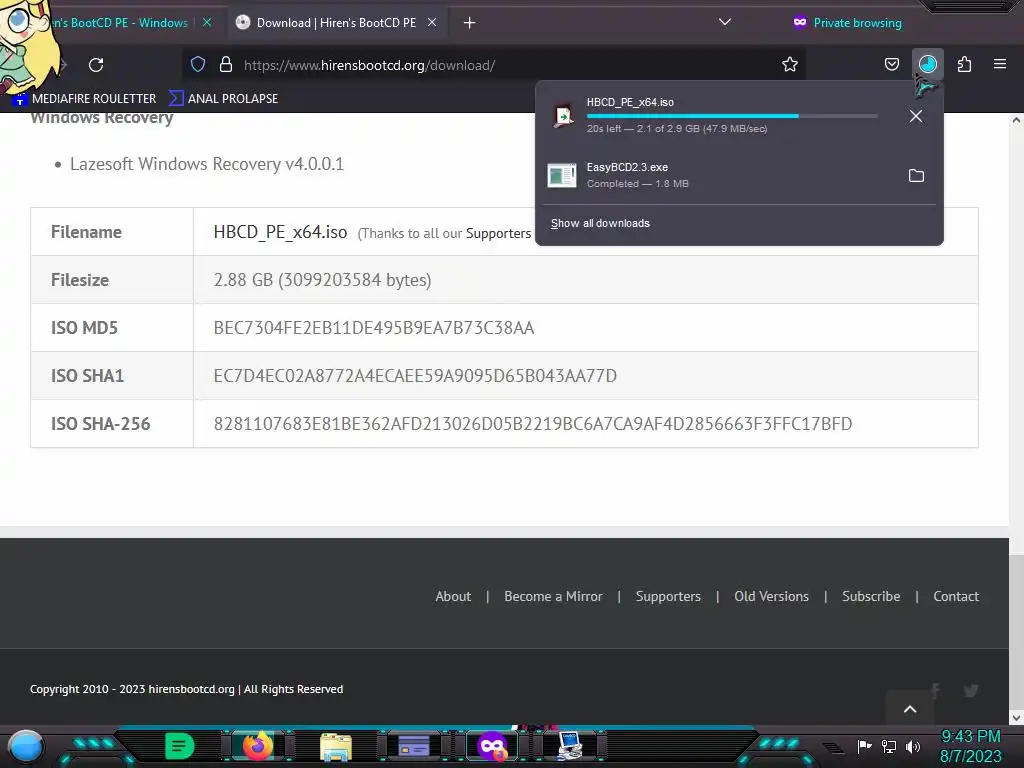1024x768 pixels.
Task: Click the ISO SHA-256 row label
Action: click(x=101, y=424)
